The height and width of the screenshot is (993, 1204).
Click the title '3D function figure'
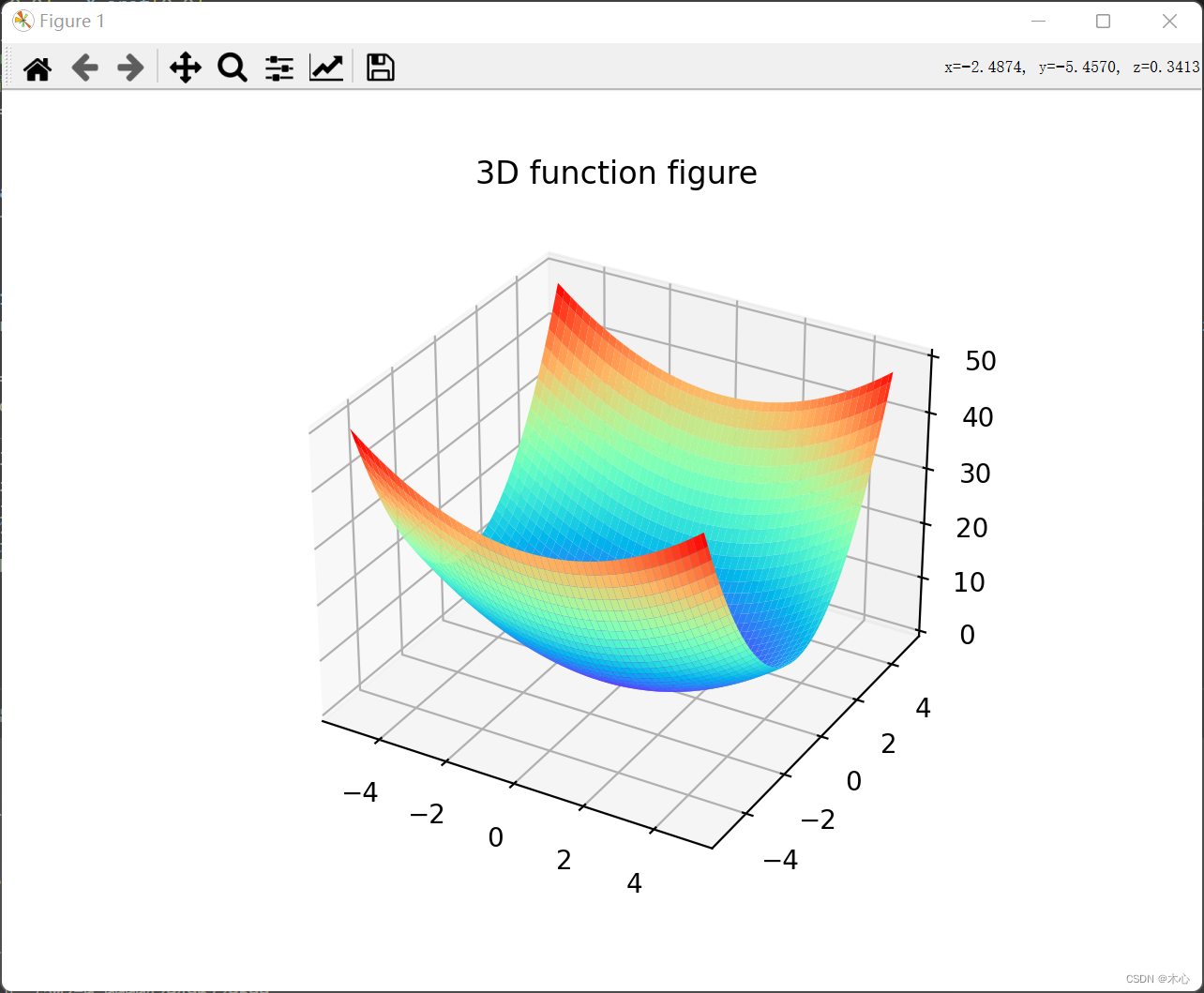coord(616,173)
